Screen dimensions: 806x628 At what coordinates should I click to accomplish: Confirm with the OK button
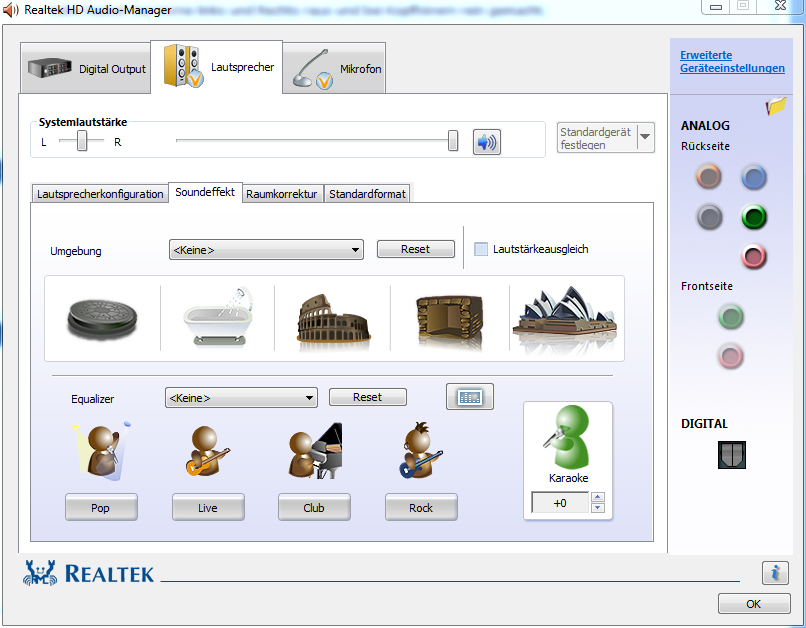pyautogui.click(x=754, y=603)
